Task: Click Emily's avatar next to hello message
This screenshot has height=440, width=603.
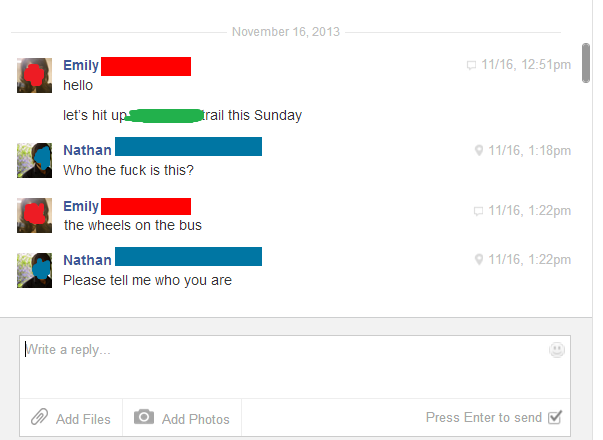Action: coord(34,75)
